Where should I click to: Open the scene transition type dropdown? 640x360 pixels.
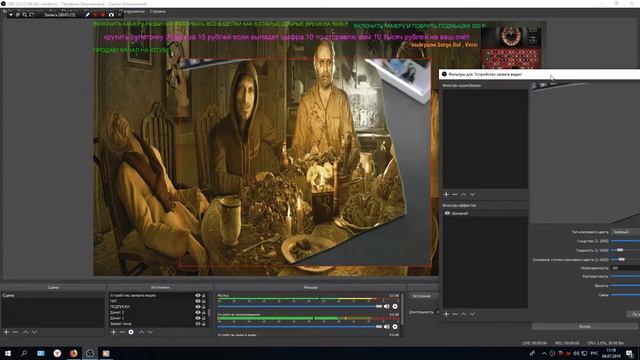pyautogui.click(x=423, y=296)
